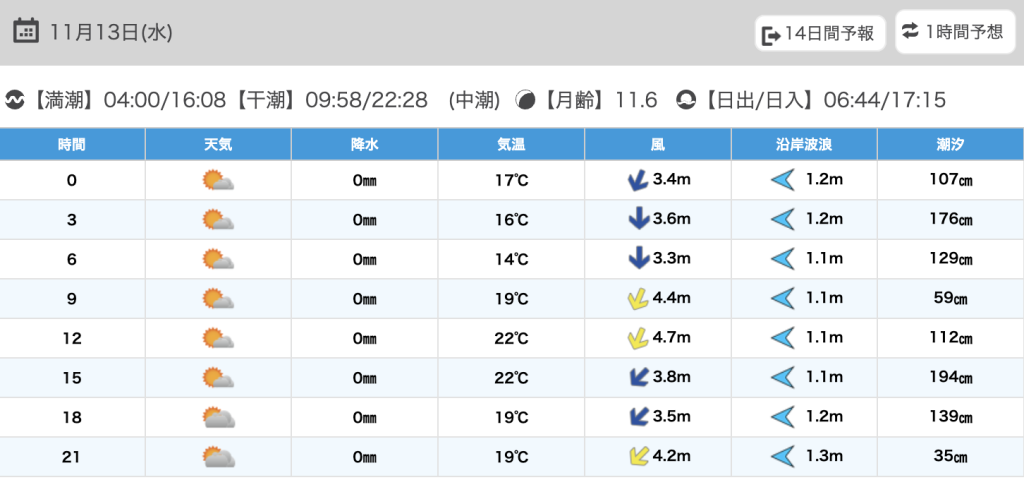The height and width of the screenshot is (480, 1024).
Task: Select the 天気 column header
Action: point(218,145)
